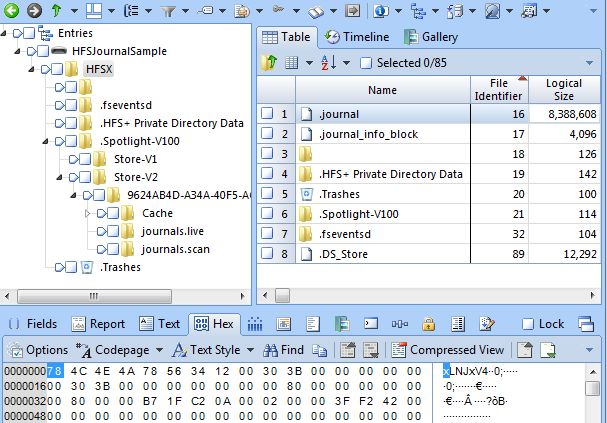This screenshot has width=607, height=423.
Task: Click the padlock icon in view pane tabs
Action: (x=429, y=324)
